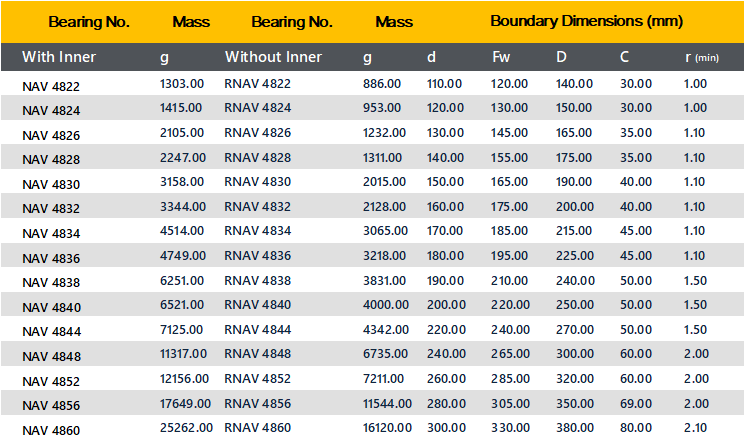Click the 'With Inner' column header
744x440 pixels.
point(59,57)
